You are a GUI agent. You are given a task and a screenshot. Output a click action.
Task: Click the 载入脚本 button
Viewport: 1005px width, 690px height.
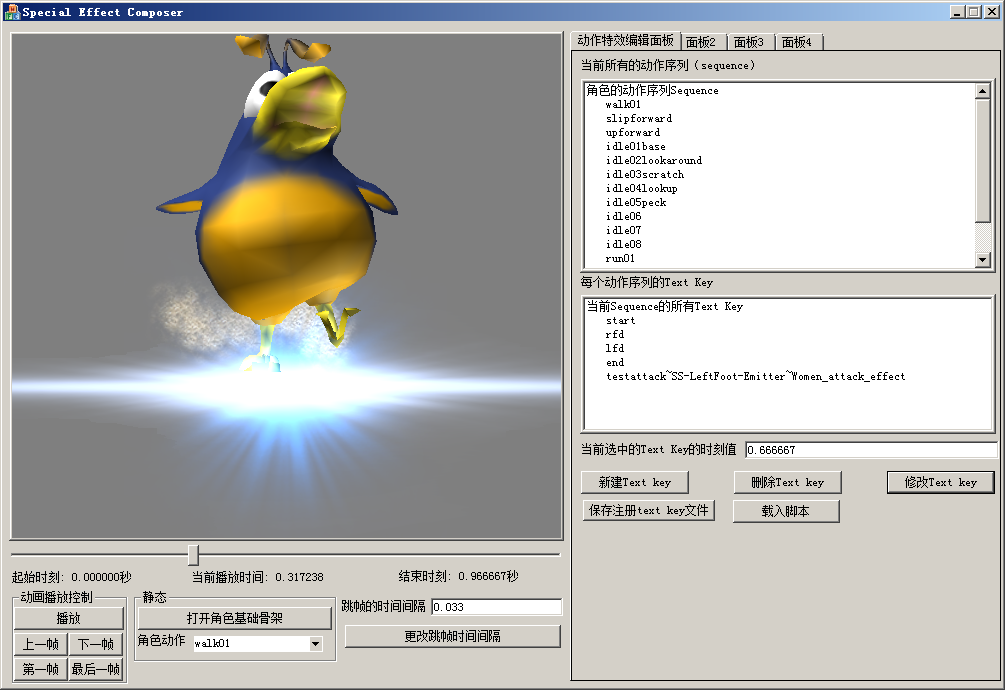[x=786, y=511]
